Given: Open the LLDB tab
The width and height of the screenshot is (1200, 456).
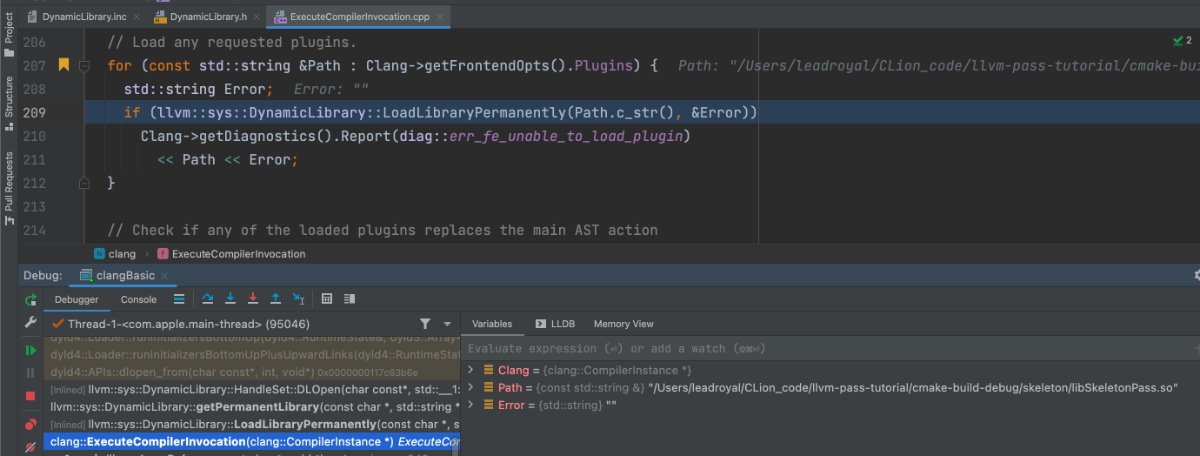Looking at the screenshot, I should click(556, 324).
